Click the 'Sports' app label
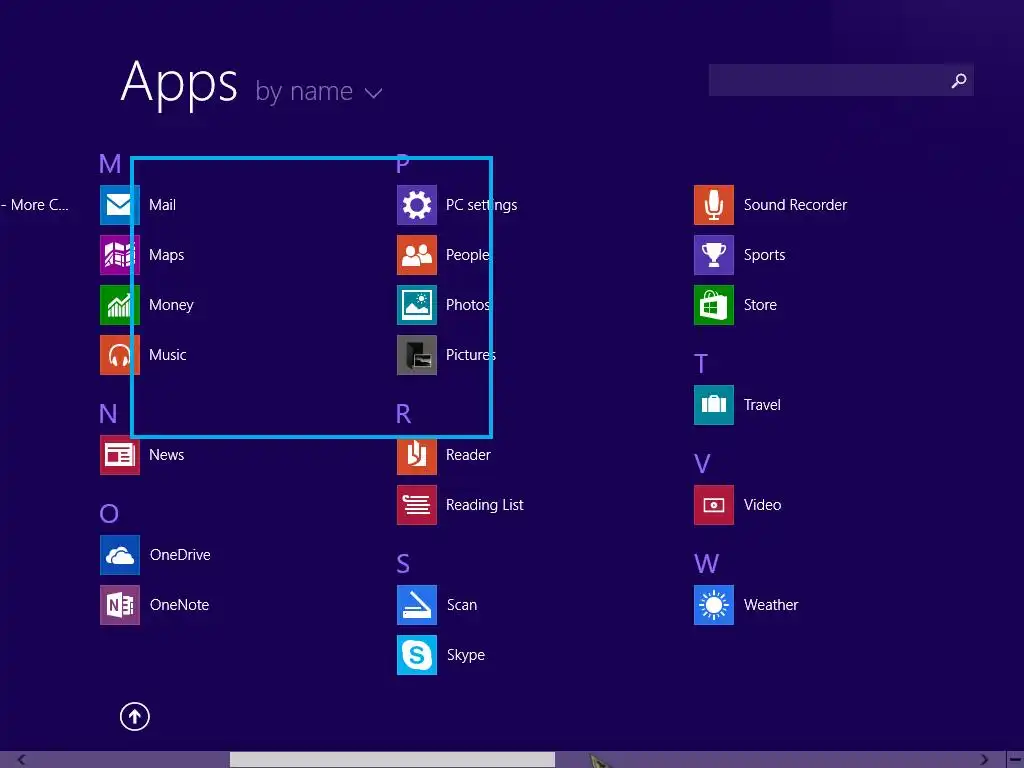 [x=765, y=255]
